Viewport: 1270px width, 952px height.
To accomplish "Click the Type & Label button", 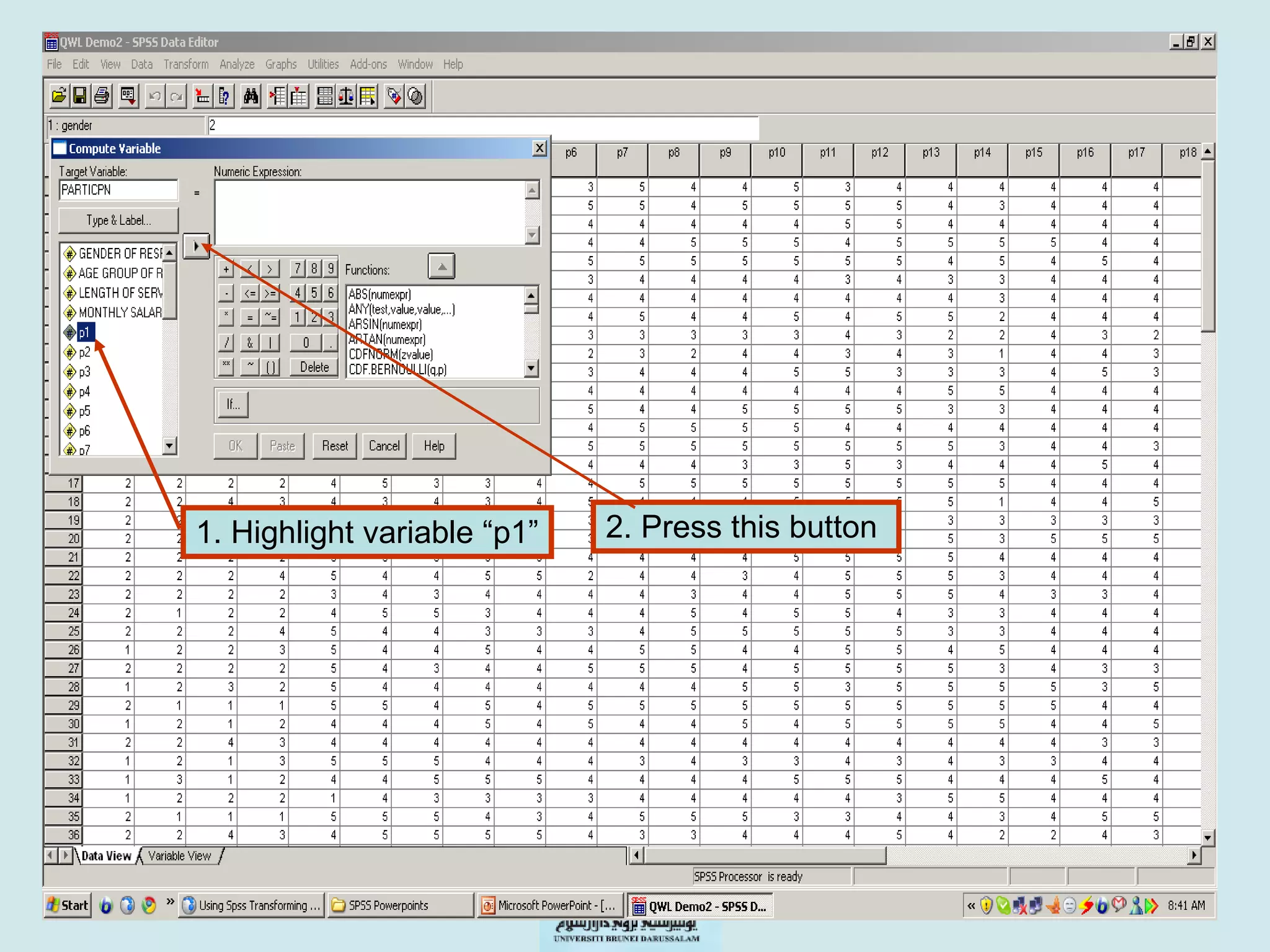I will 118,220.
